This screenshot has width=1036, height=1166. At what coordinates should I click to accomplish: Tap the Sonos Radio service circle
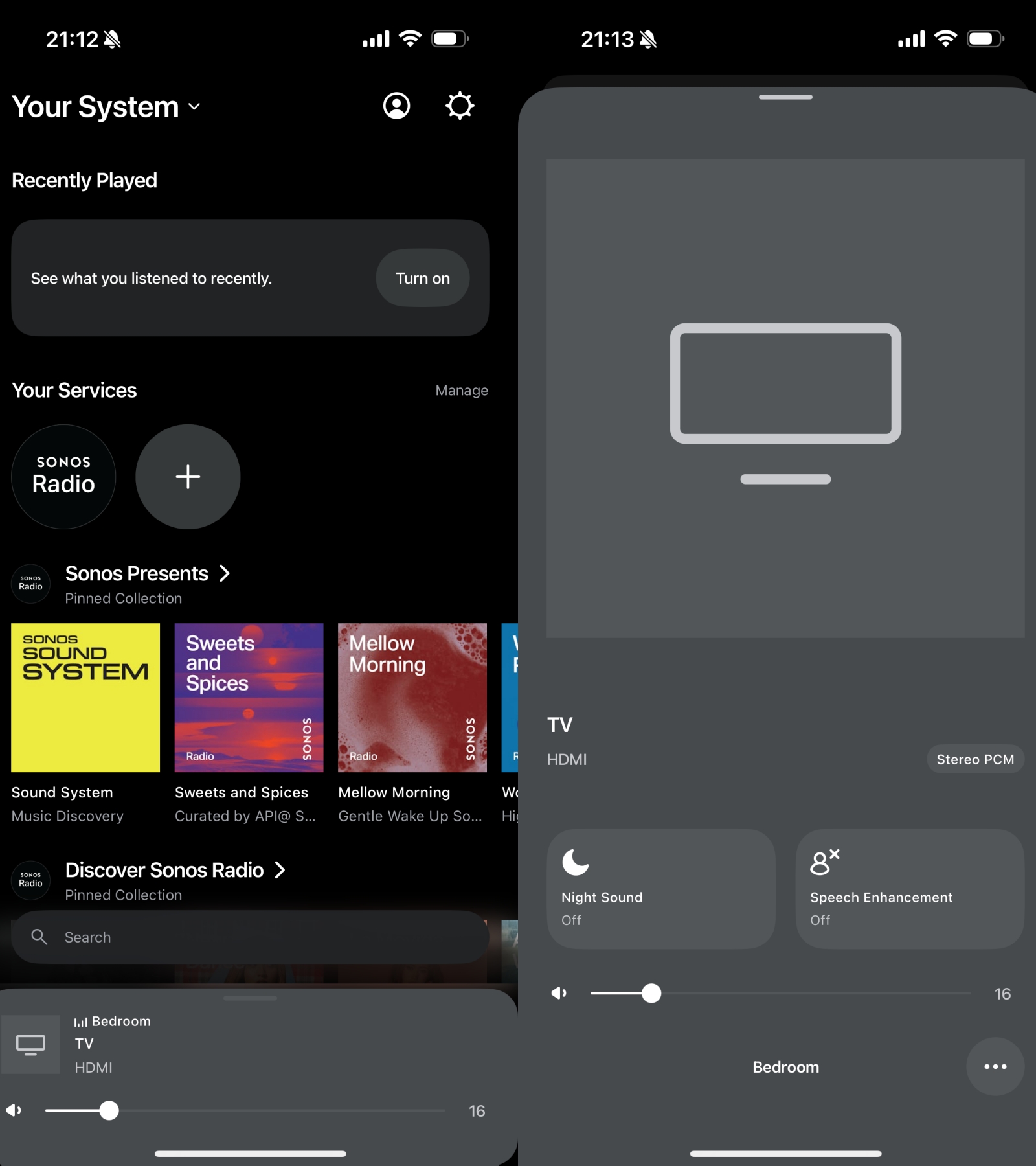point(63,477)
